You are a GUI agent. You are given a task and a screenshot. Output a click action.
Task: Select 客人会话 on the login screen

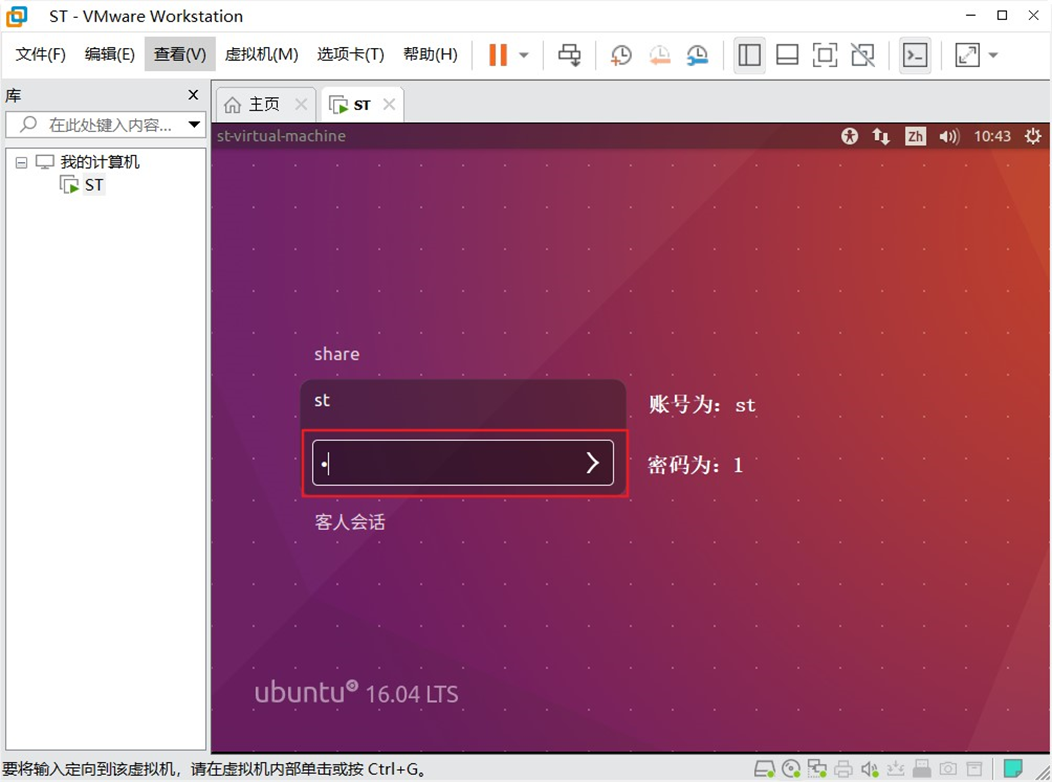[350, 522]
